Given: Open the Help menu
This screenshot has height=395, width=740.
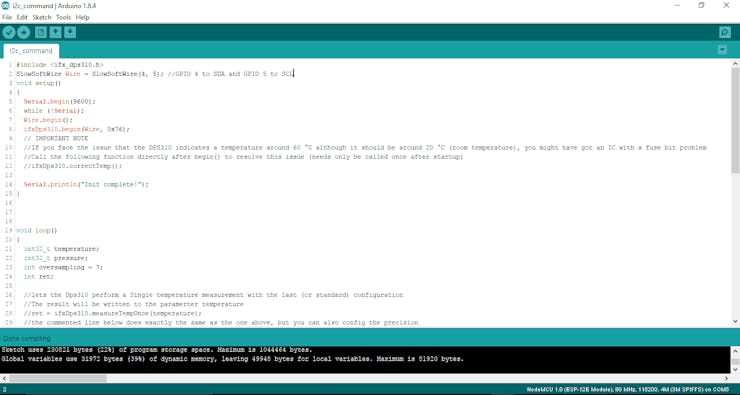Looking at the screenshot, I should click(x=83, y=17).
